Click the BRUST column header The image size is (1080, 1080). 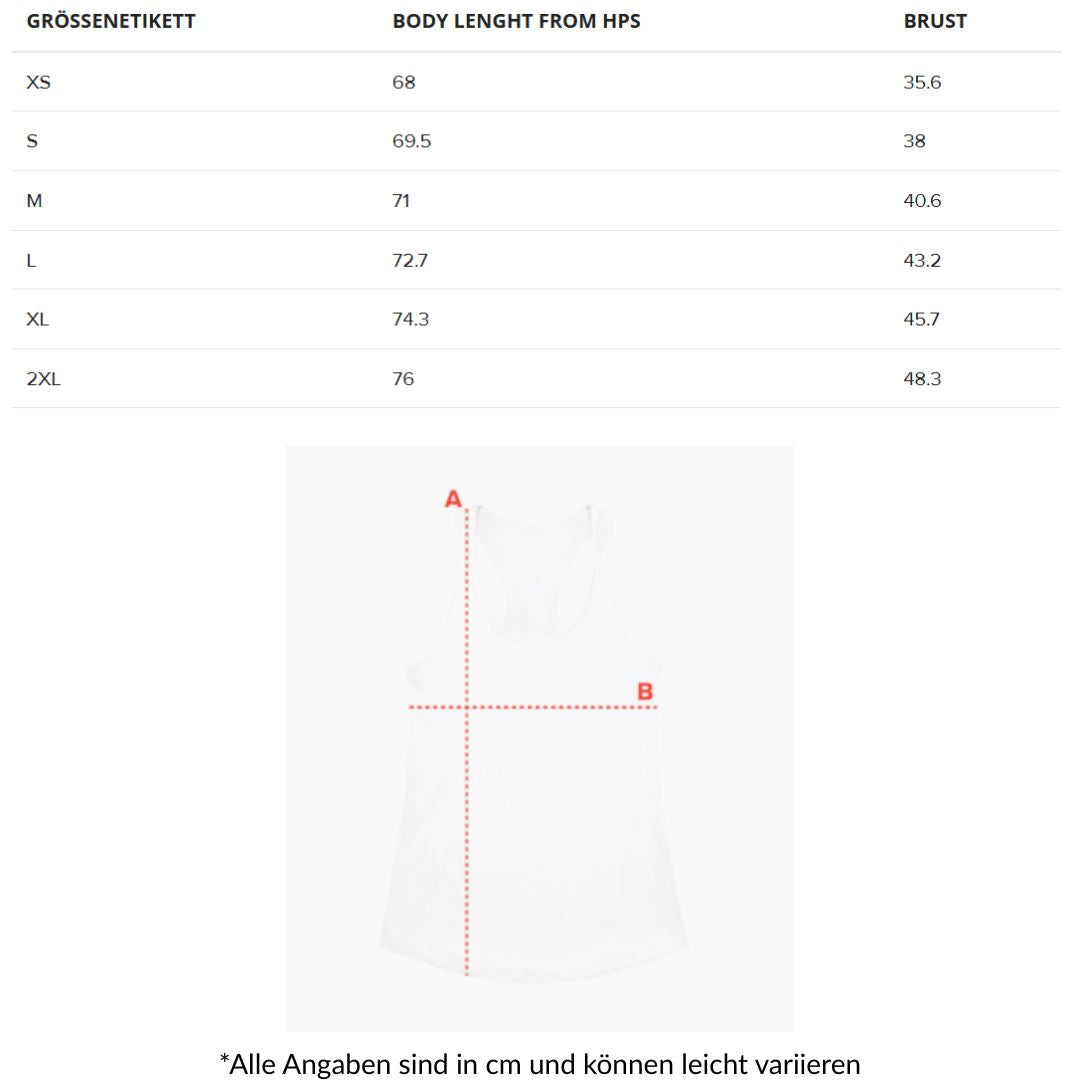(x=935, y=21)
